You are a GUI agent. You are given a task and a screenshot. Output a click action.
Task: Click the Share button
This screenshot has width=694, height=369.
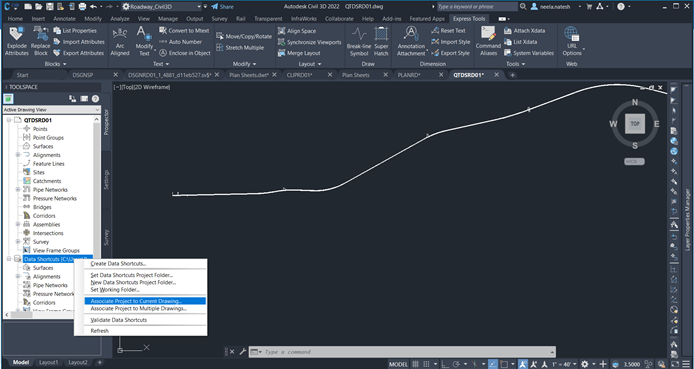(222, 7)
